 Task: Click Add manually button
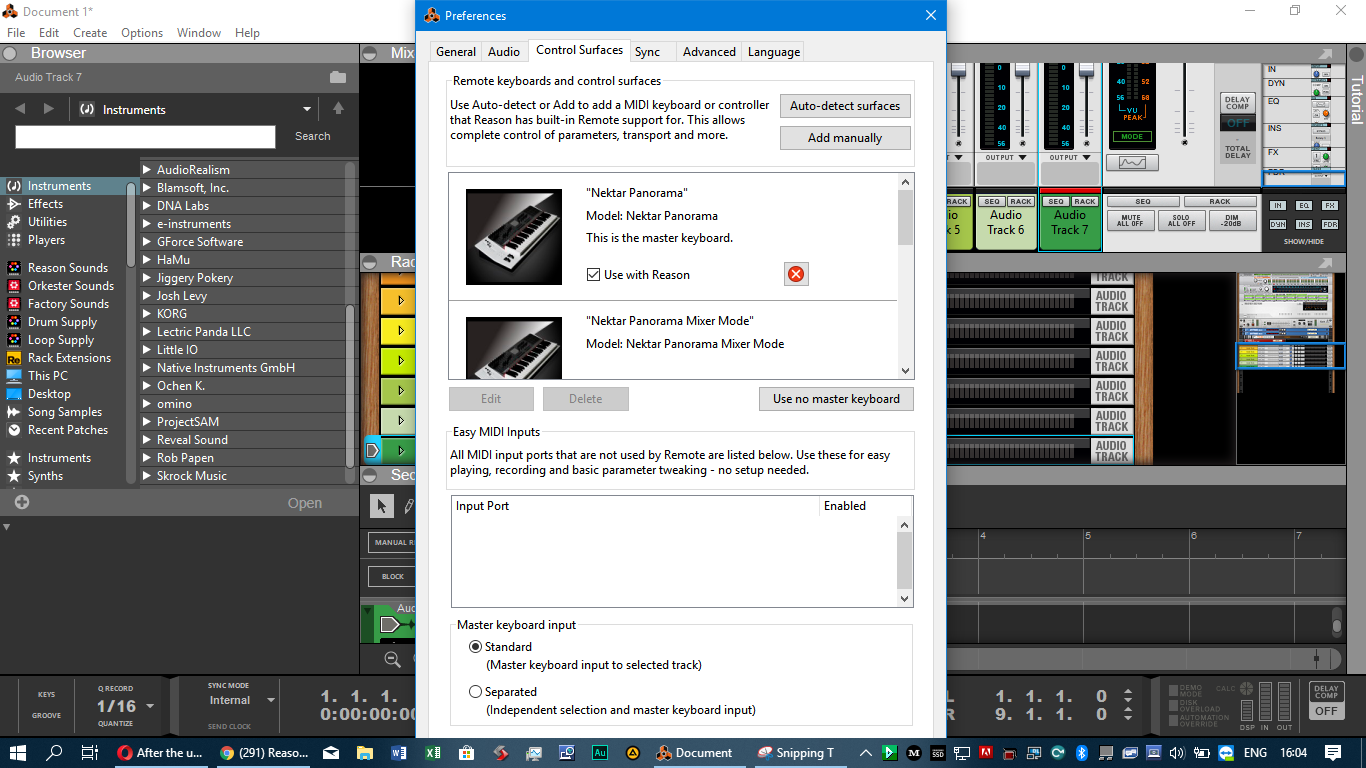pos(845,138)
